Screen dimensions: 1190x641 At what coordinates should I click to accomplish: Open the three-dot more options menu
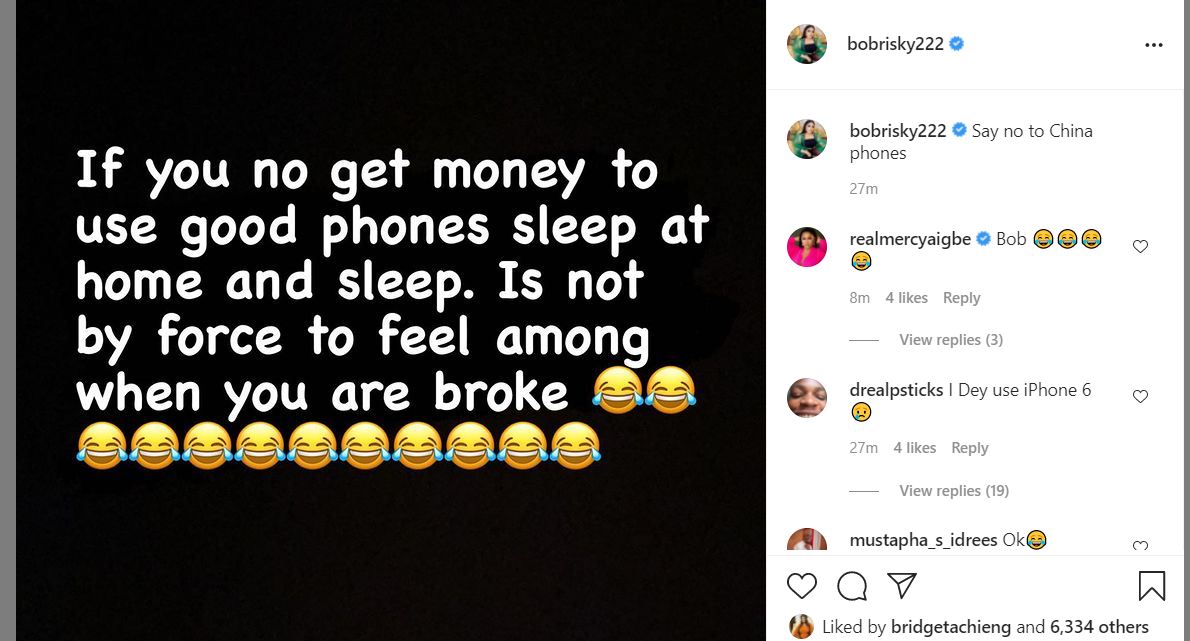click(x=1154, y=45)
